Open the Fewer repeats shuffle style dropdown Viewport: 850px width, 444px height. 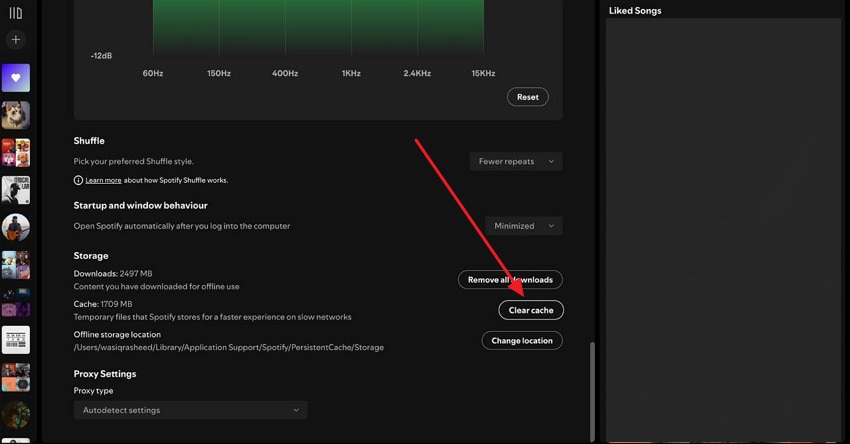point(516,161)
